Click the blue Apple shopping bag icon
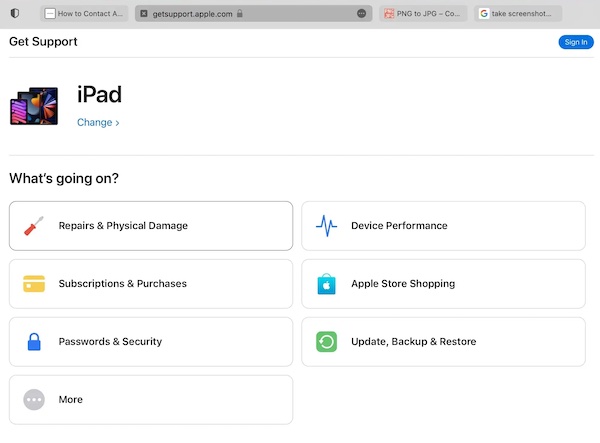Screen dimensions: 600x443 pyautogui.click(x=326, y=284)
